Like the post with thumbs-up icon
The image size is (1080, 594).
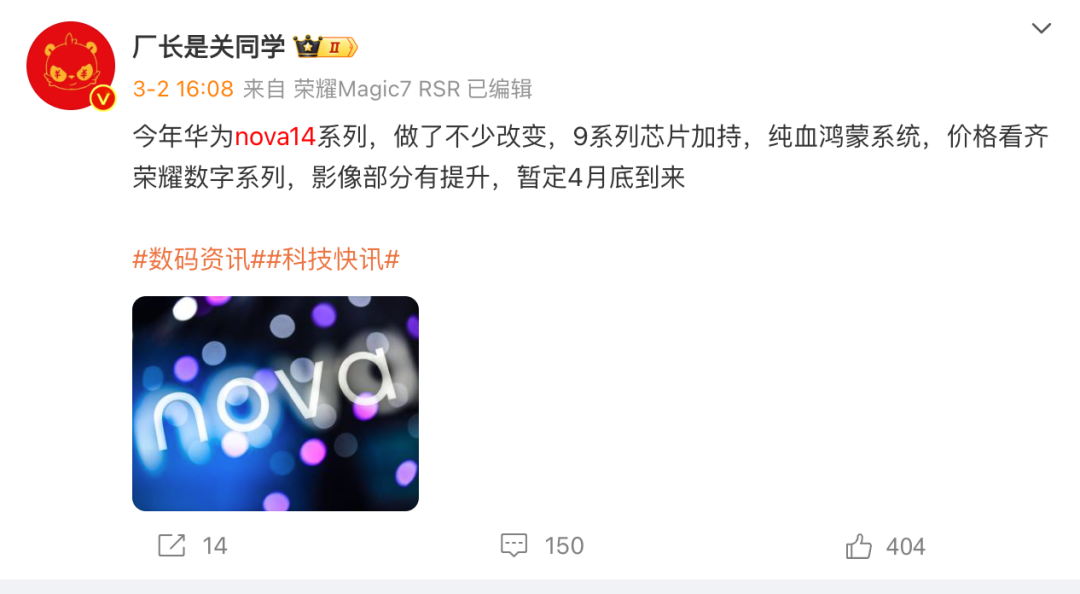pyautogui.click(x=858, y=546)
